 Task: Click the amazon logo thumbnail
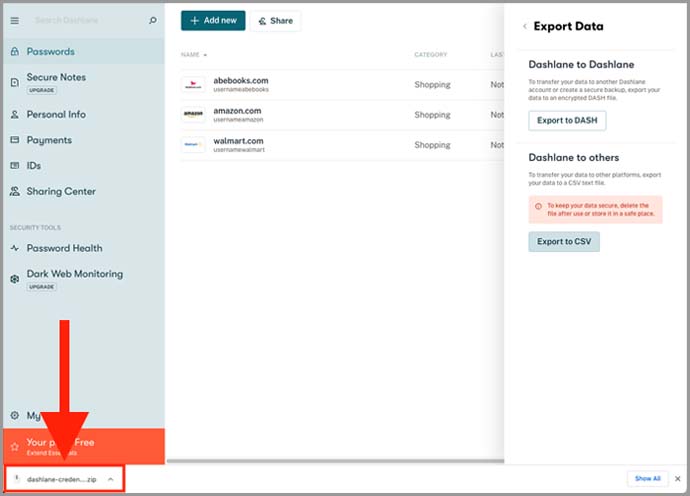[x=193, y=114]
